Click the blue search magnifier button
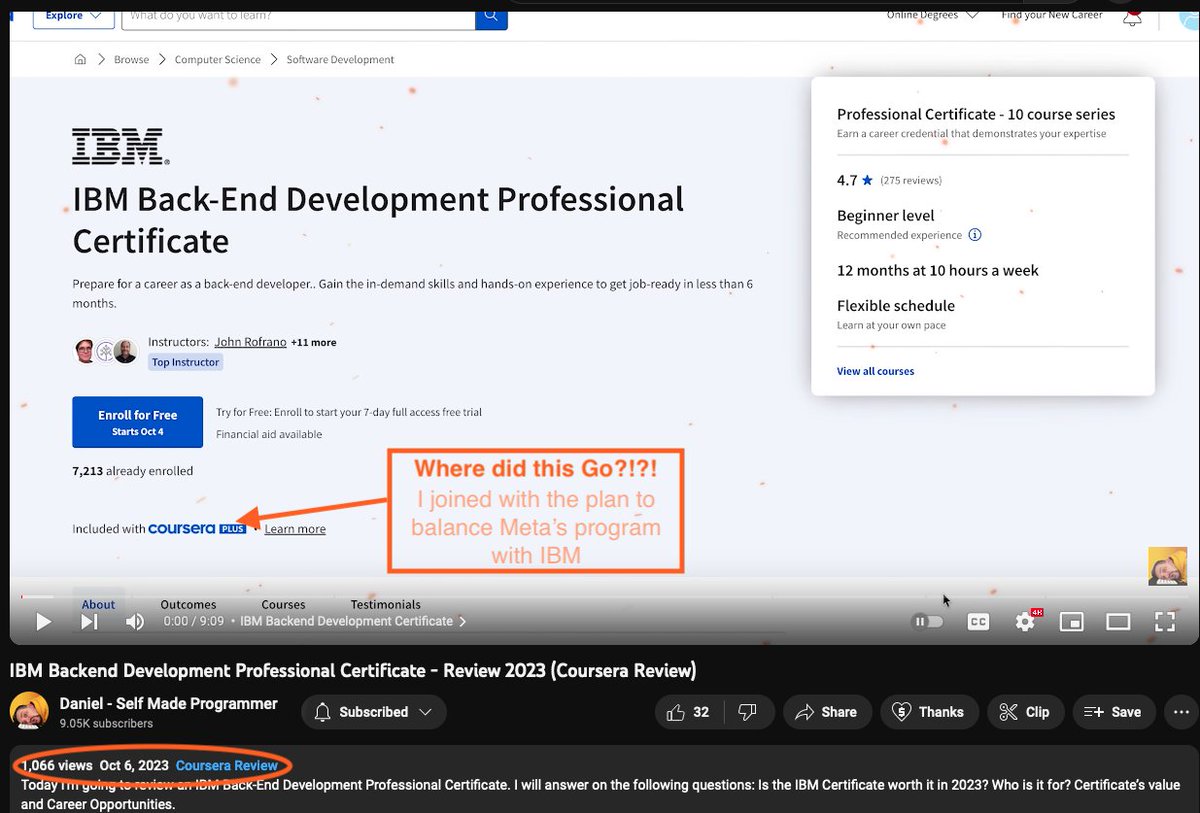The height and width of the screenshot is (813, 1200). coord(491,16)
